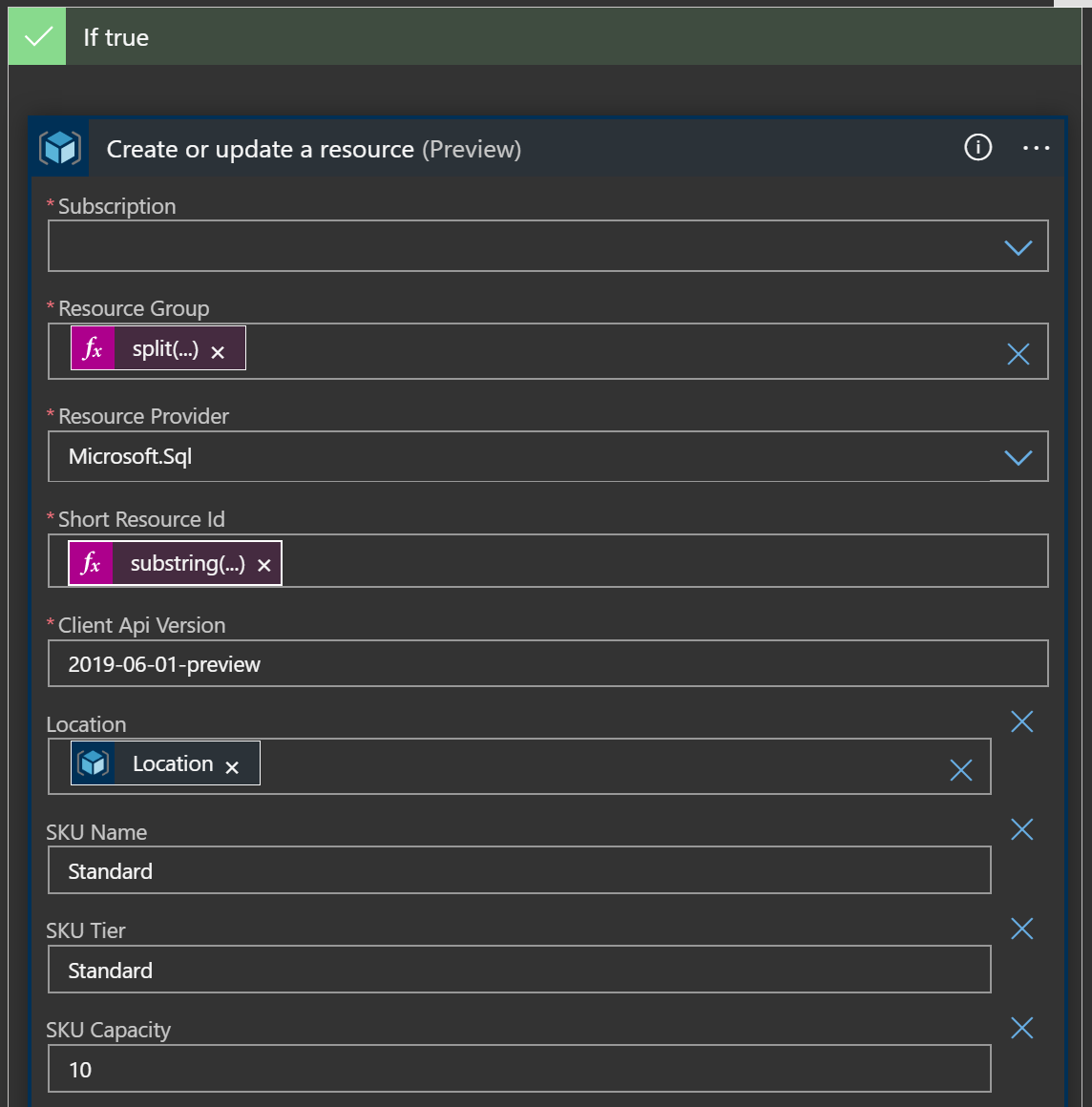Click the cube icon on the Location token
The width and height of the screenshot is (1092, 1107).
pyautogui.click(x=94, y=762)
